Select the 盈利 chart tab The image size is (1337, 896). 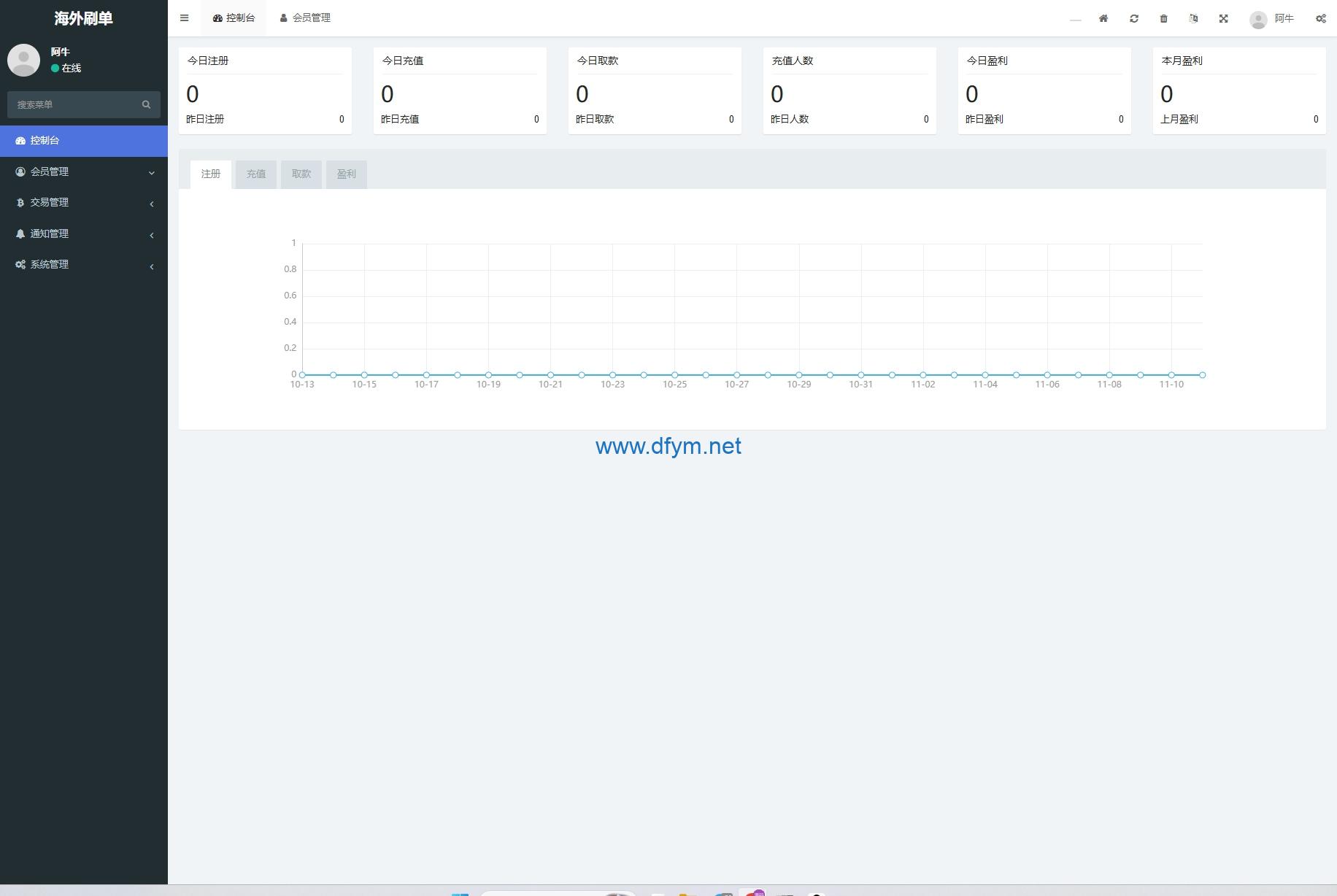[347, 174]
